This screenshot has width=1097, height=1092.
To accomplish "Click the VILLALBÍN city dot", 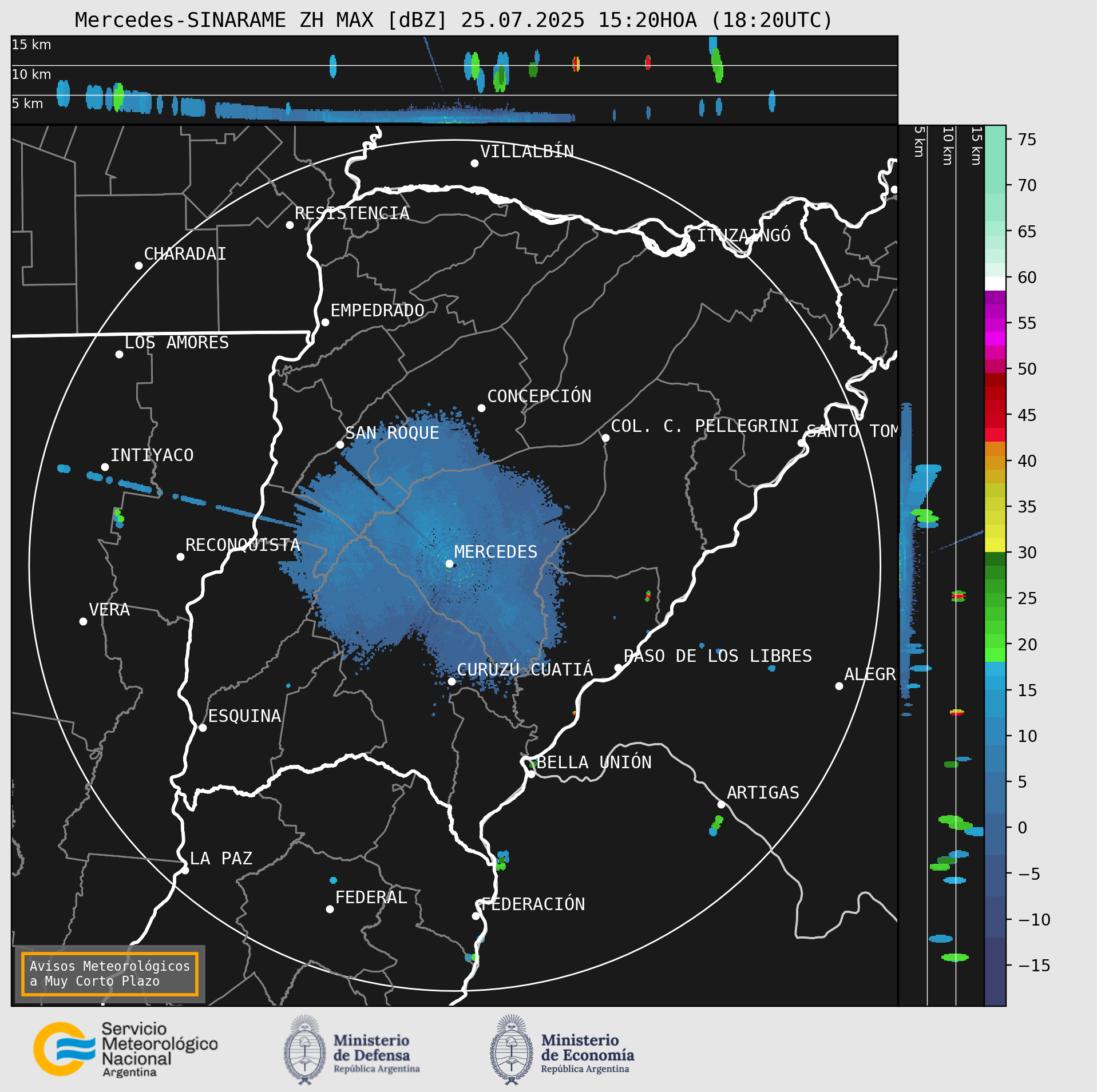I will (x=474, y=163).
